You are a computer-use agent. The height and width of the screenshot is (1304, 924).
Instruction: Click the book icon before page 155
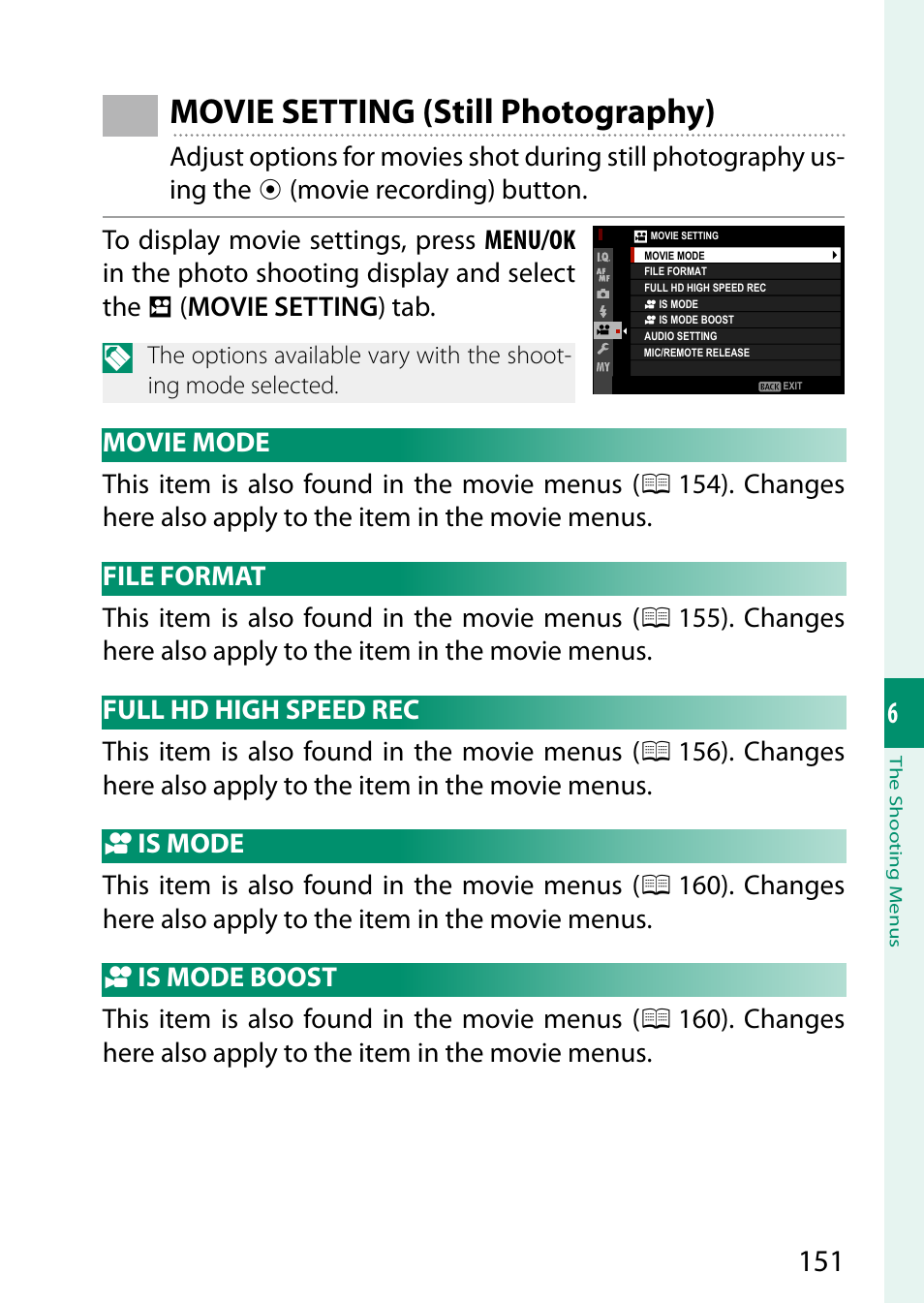click(657, 618)
